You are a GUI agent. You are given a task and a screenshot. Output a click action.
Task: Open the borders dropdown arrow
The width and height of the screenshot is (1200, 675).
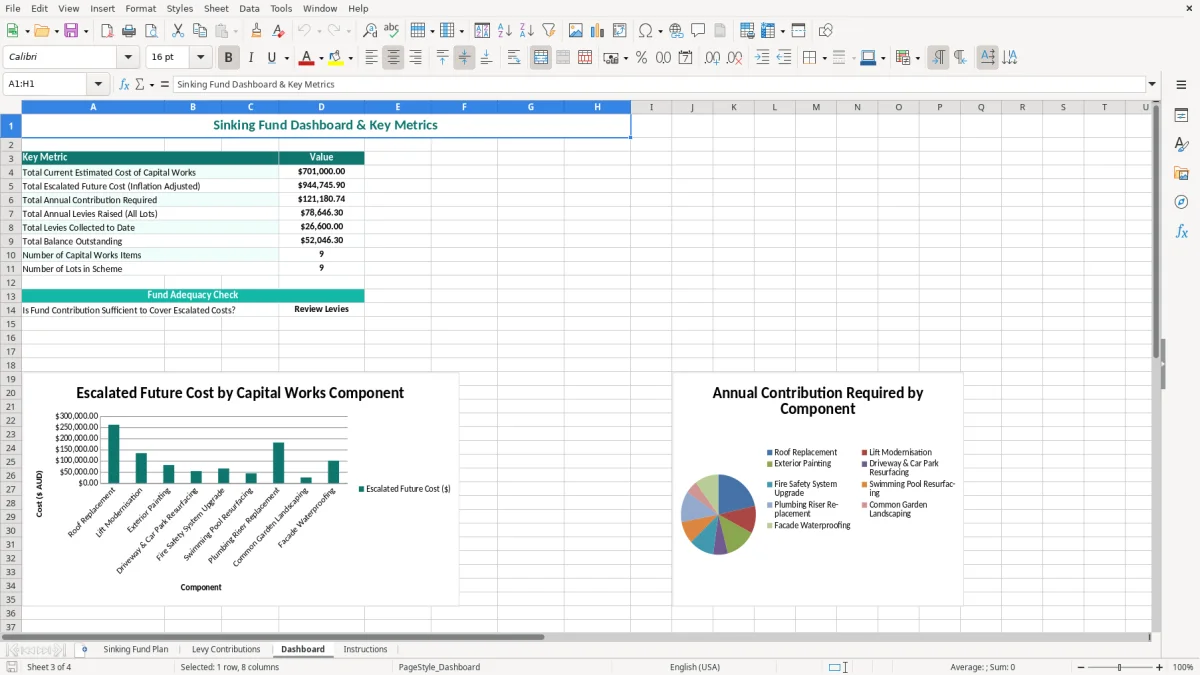click(x=824, y=58)
